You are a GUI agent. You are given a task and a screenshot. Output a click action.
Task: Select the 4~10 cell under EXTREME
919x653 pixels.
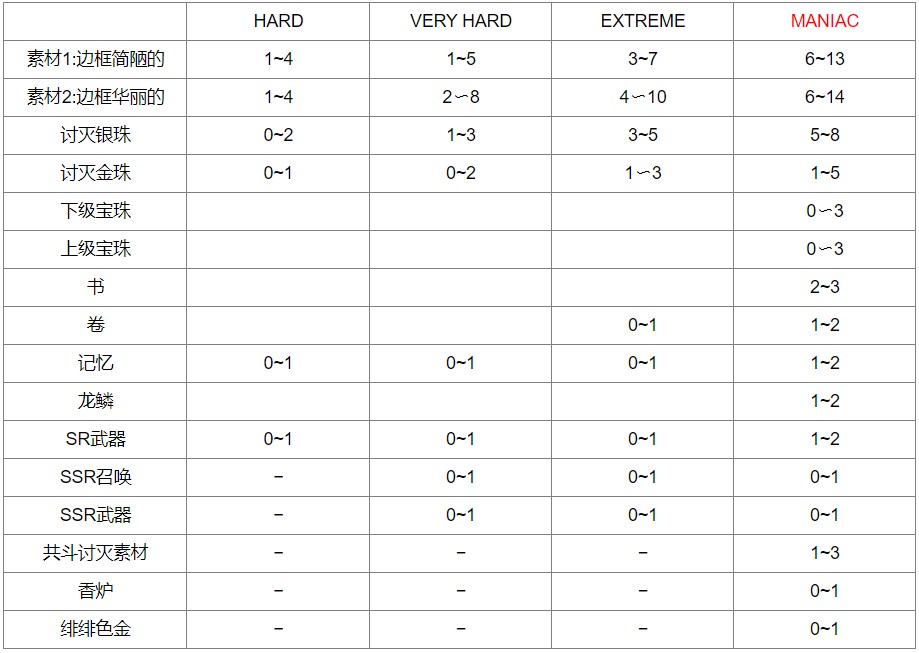click(642, 97)
